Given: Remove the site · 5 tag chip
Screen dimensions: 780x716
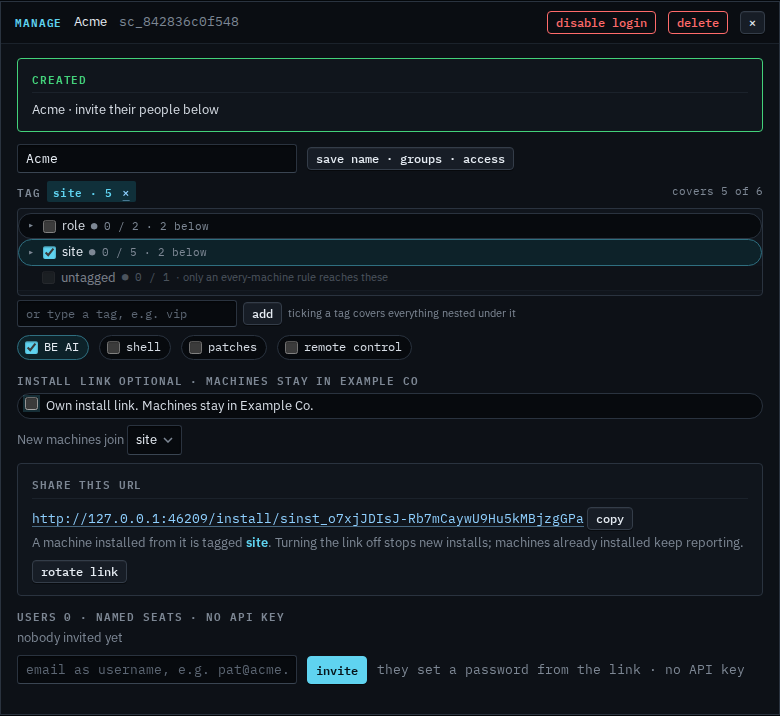Looking at the screenshot, I should pyautogui.click(x=126, y=193).
